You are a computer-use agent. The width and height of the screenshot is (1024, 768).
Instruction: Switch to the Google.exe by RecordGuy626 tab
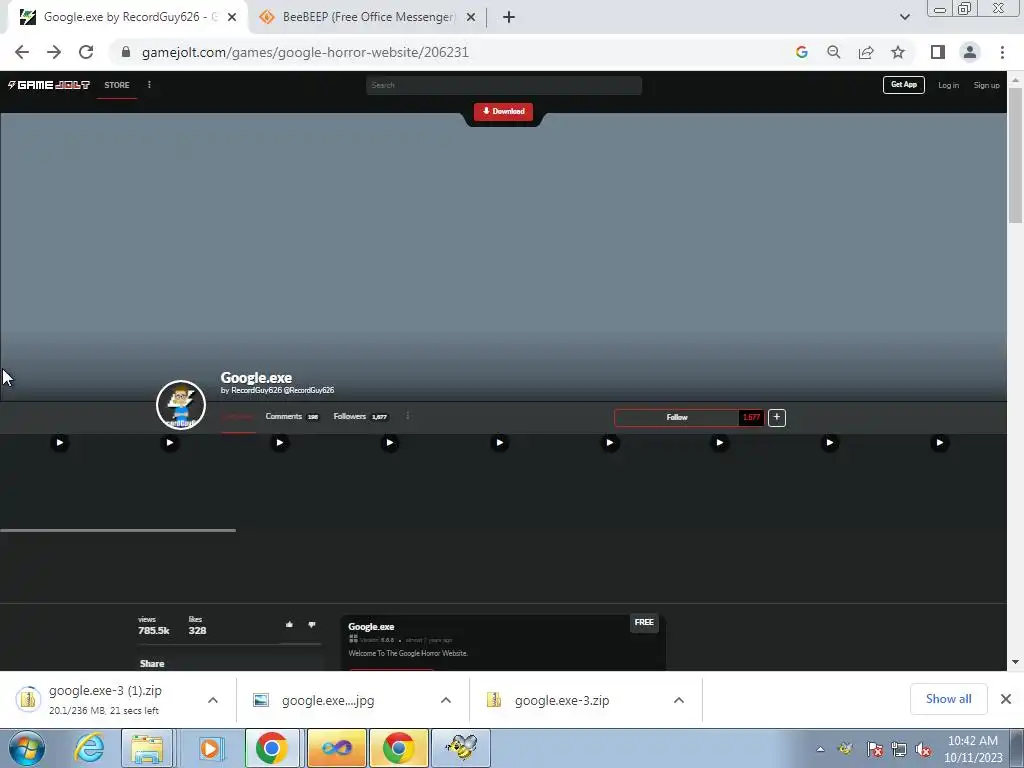point(127,17)
